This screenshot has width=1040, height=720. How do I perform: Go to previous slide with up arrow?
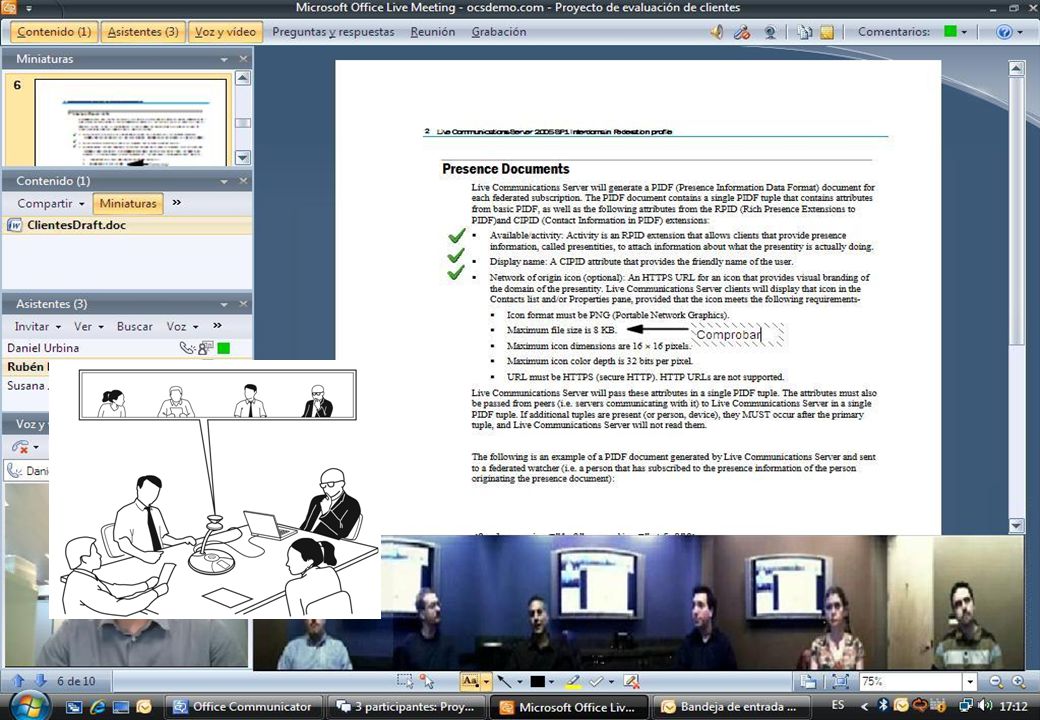19,681
